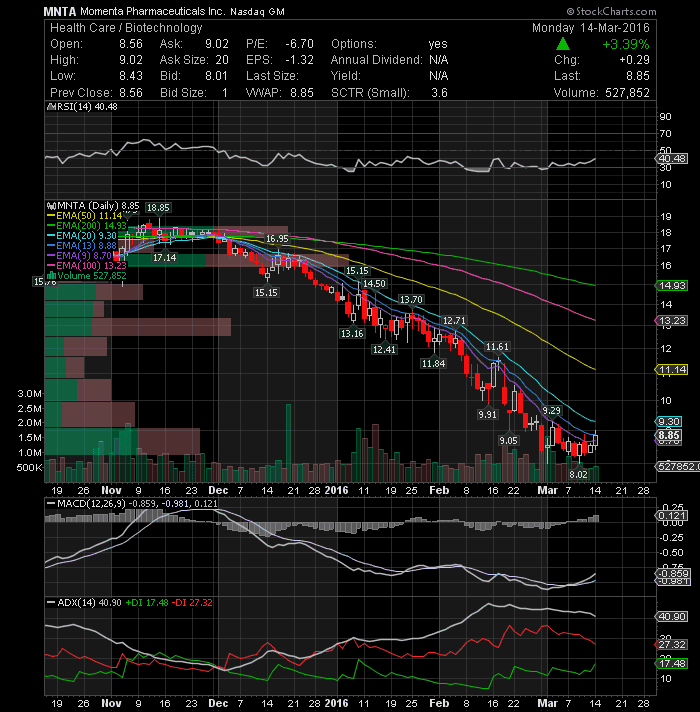This screenshot has height=712, width=700.
Task: Click the date Monday 14-Mar-2016
Action: (591, 28)
